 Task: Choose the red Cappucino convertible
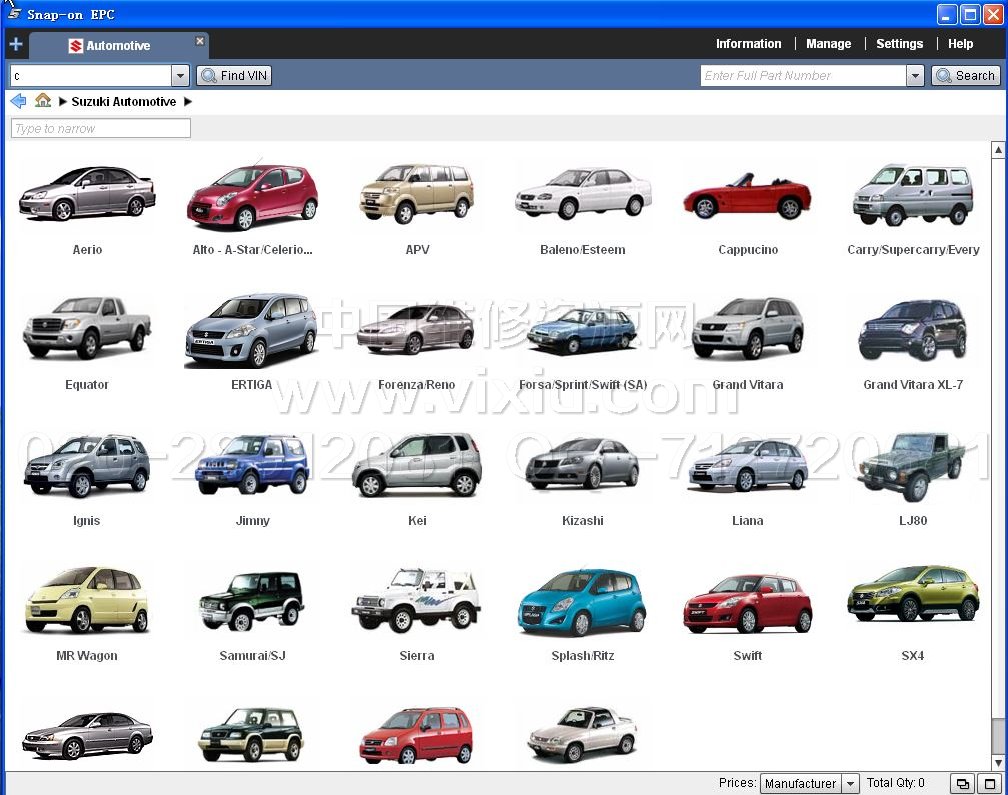click(x=747, y=196)
